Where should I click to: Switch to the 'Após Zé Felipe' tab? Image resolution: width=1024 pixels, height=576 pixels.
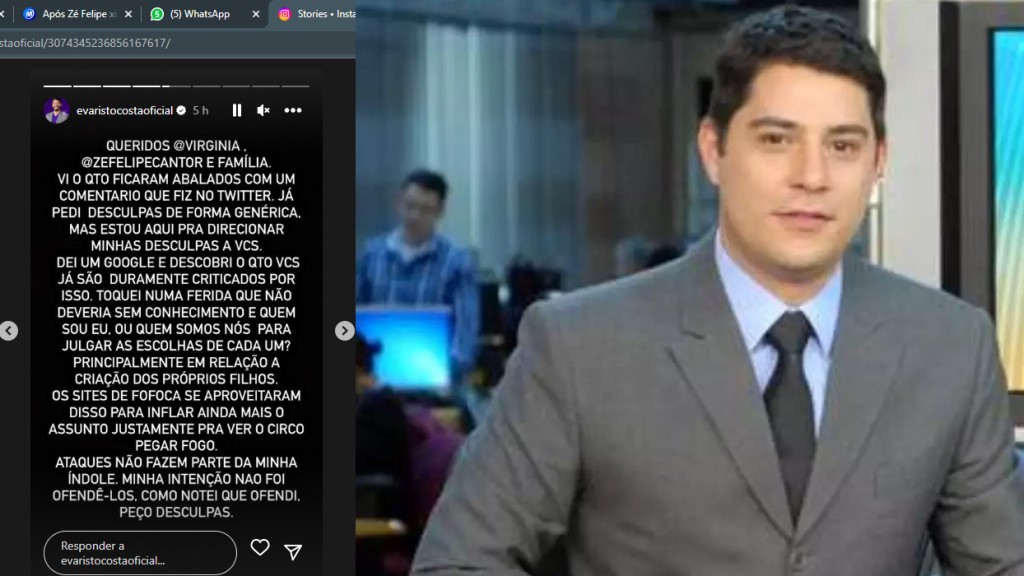tap(80, 14)
